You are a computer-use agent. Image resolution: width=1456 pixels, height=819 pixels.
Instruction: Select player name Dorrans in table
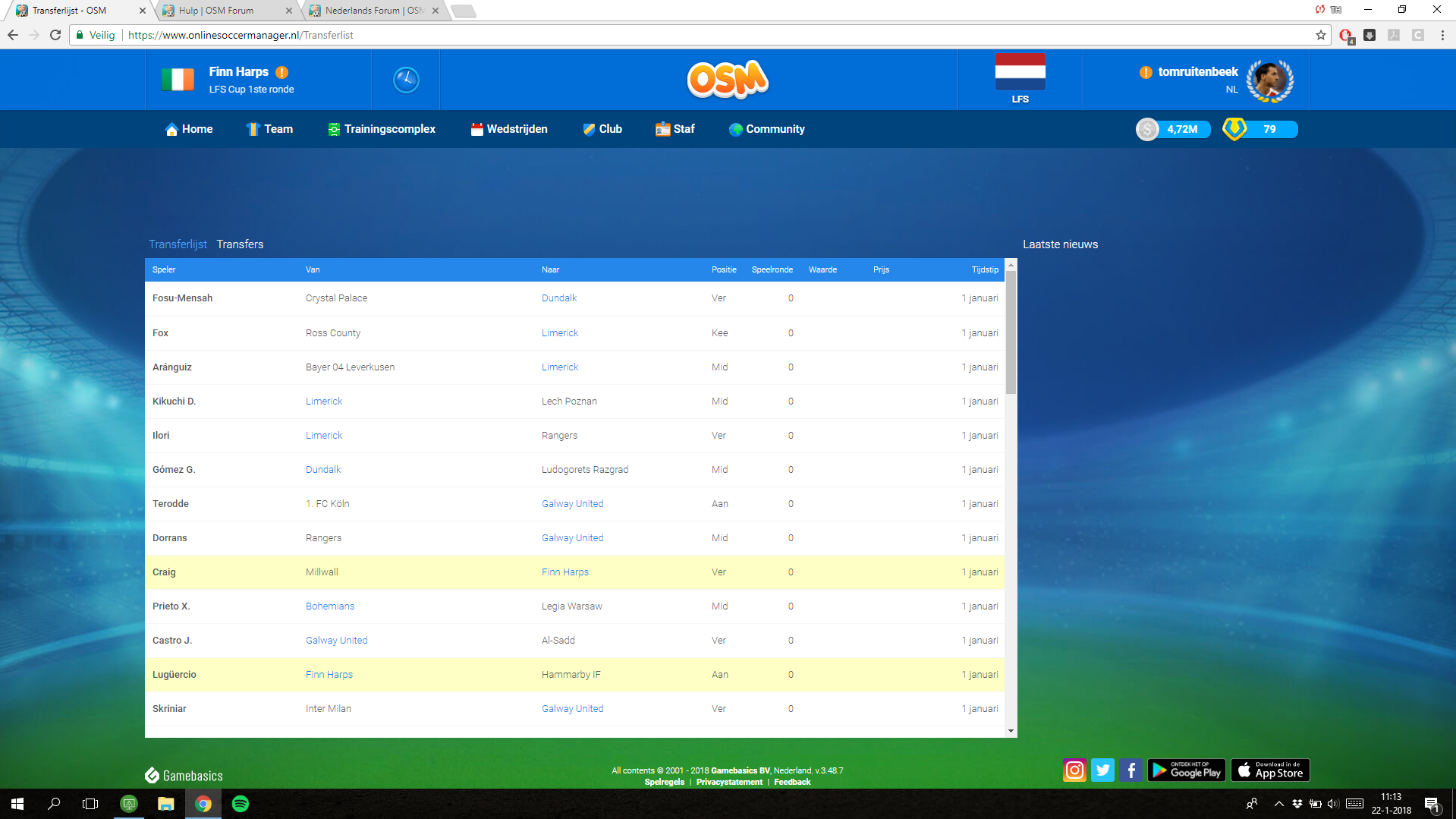tap(170, 538)
